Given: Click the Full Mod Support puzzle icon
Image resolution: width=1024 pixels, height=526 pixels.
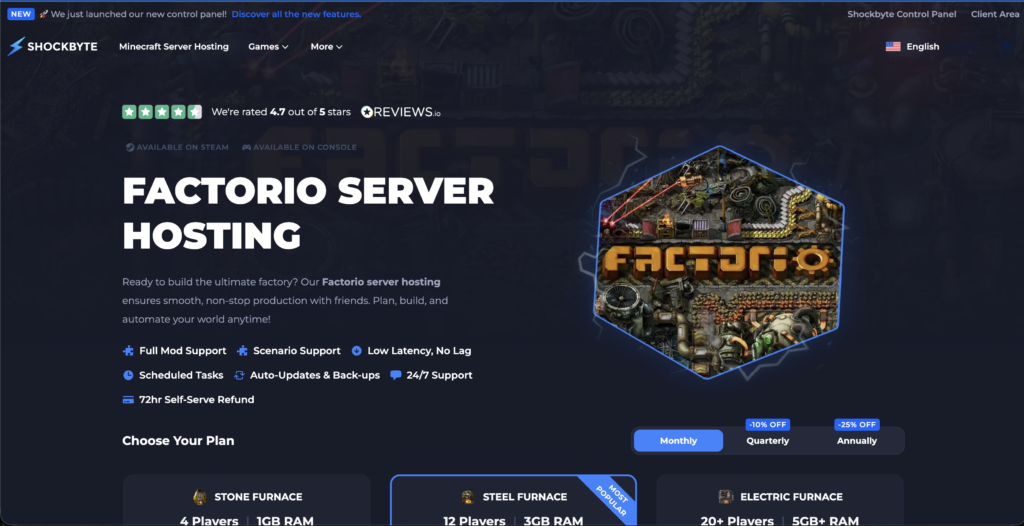Looking at the screenshot, I should tap(128, 351).
